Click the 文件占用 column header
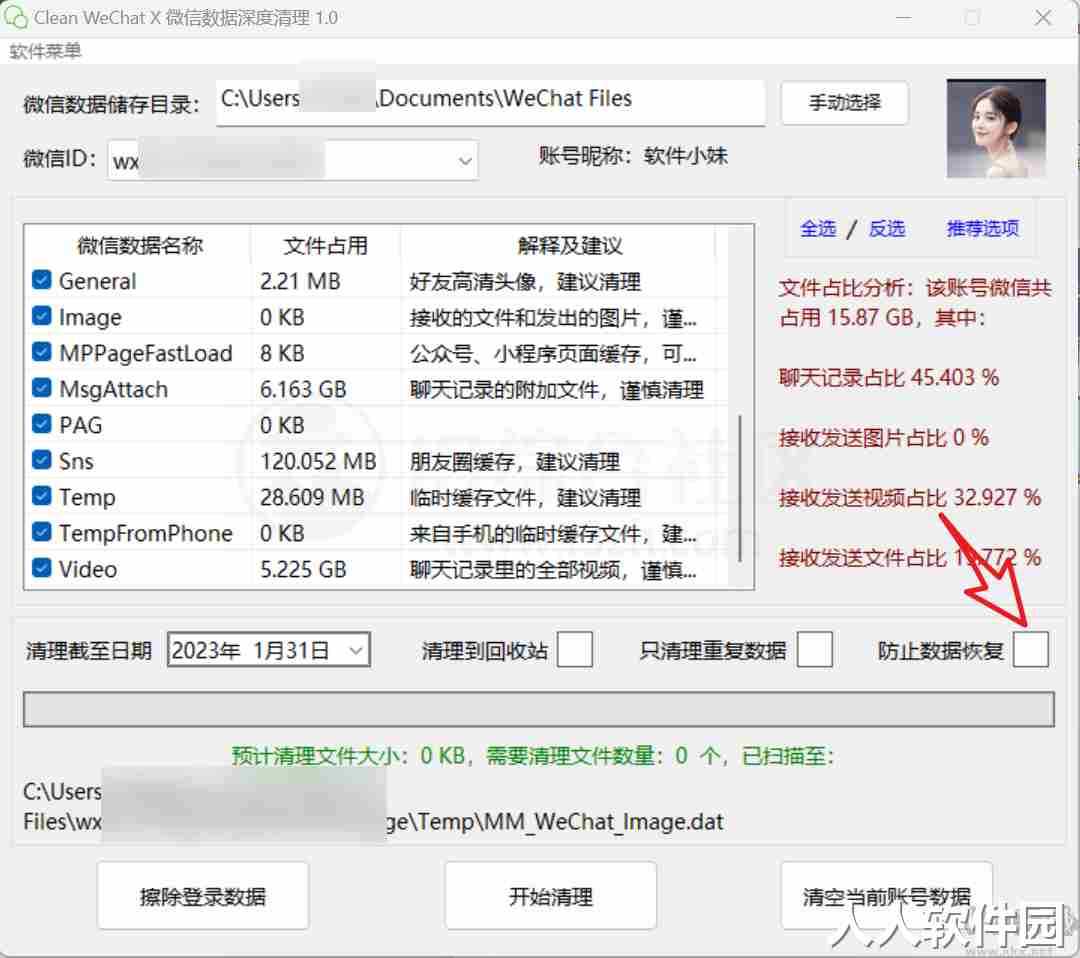This screenshot has width=1080, height=958. pos(325,245)
